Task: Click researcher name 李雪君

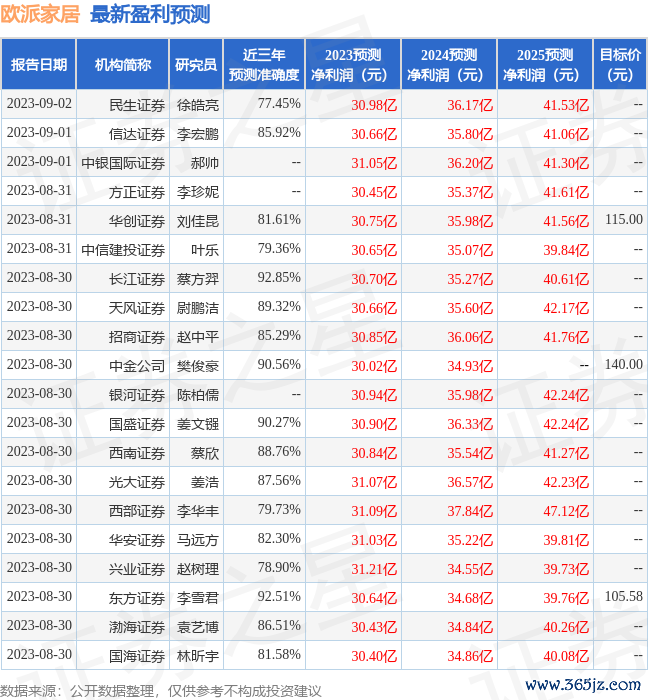Action: (x=198, y=599)
